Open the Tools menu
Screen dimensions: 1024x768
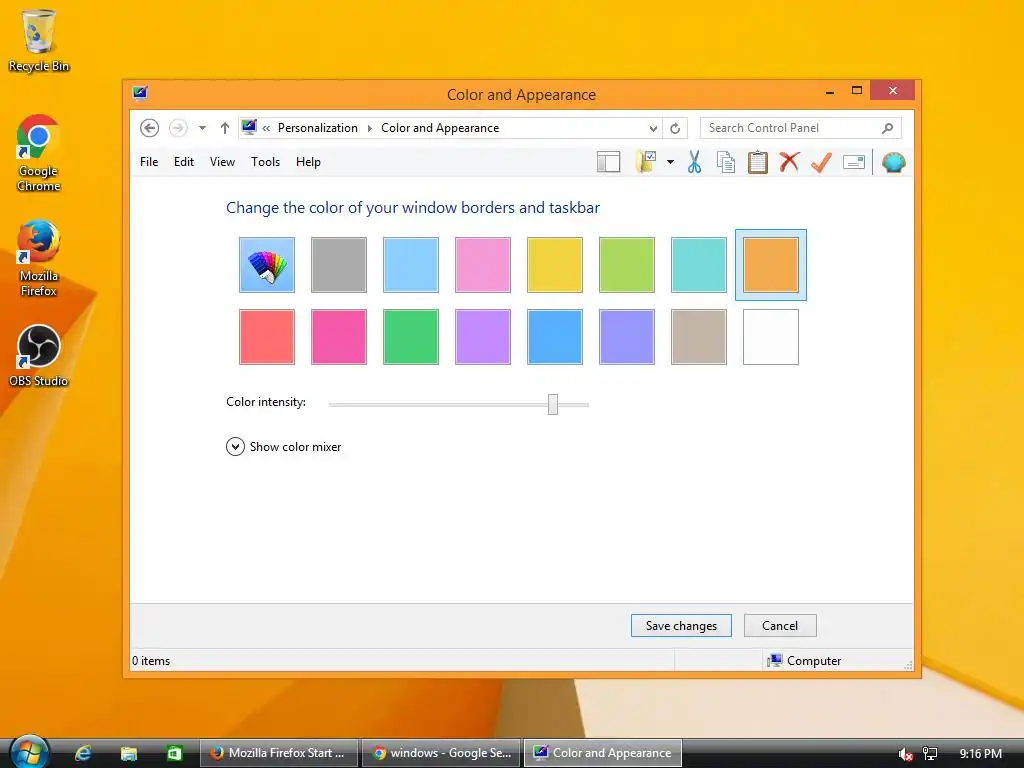(x=265, y=162)
